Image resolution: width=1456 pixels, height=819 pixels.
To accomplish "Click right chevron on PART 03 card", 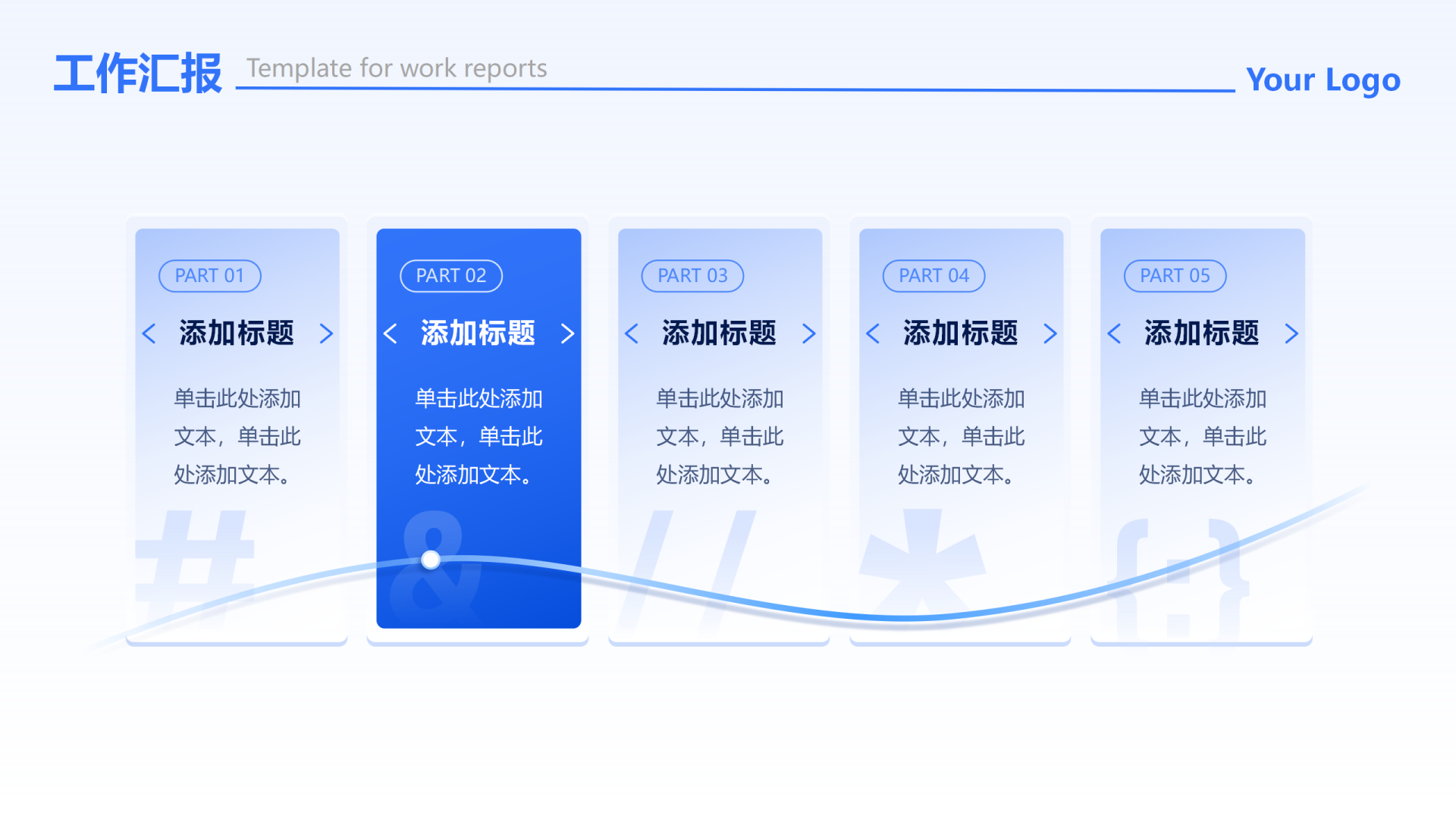I will 808,334.
